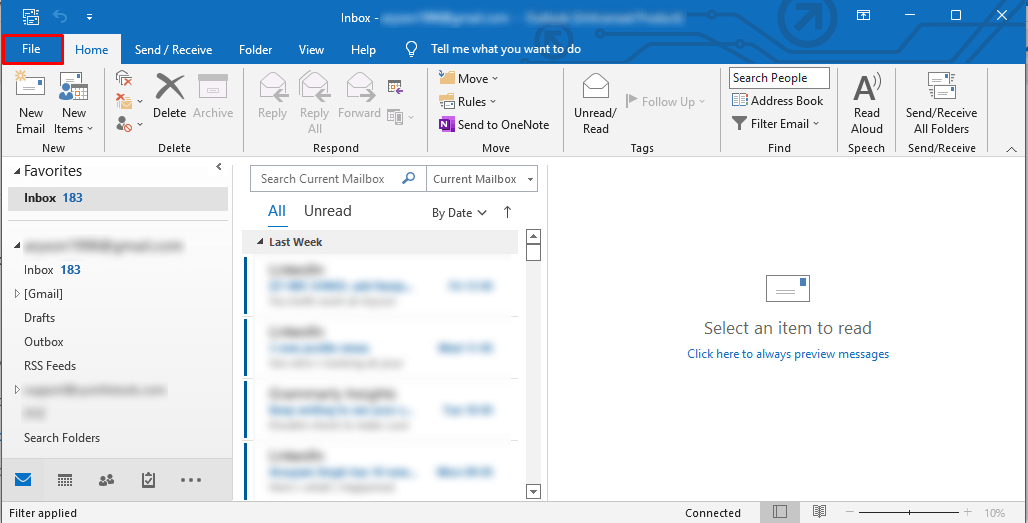Viewport: 1028px width, 523px height.
Task: Click Tell me what you want to do
Action: tap(505, 49)
